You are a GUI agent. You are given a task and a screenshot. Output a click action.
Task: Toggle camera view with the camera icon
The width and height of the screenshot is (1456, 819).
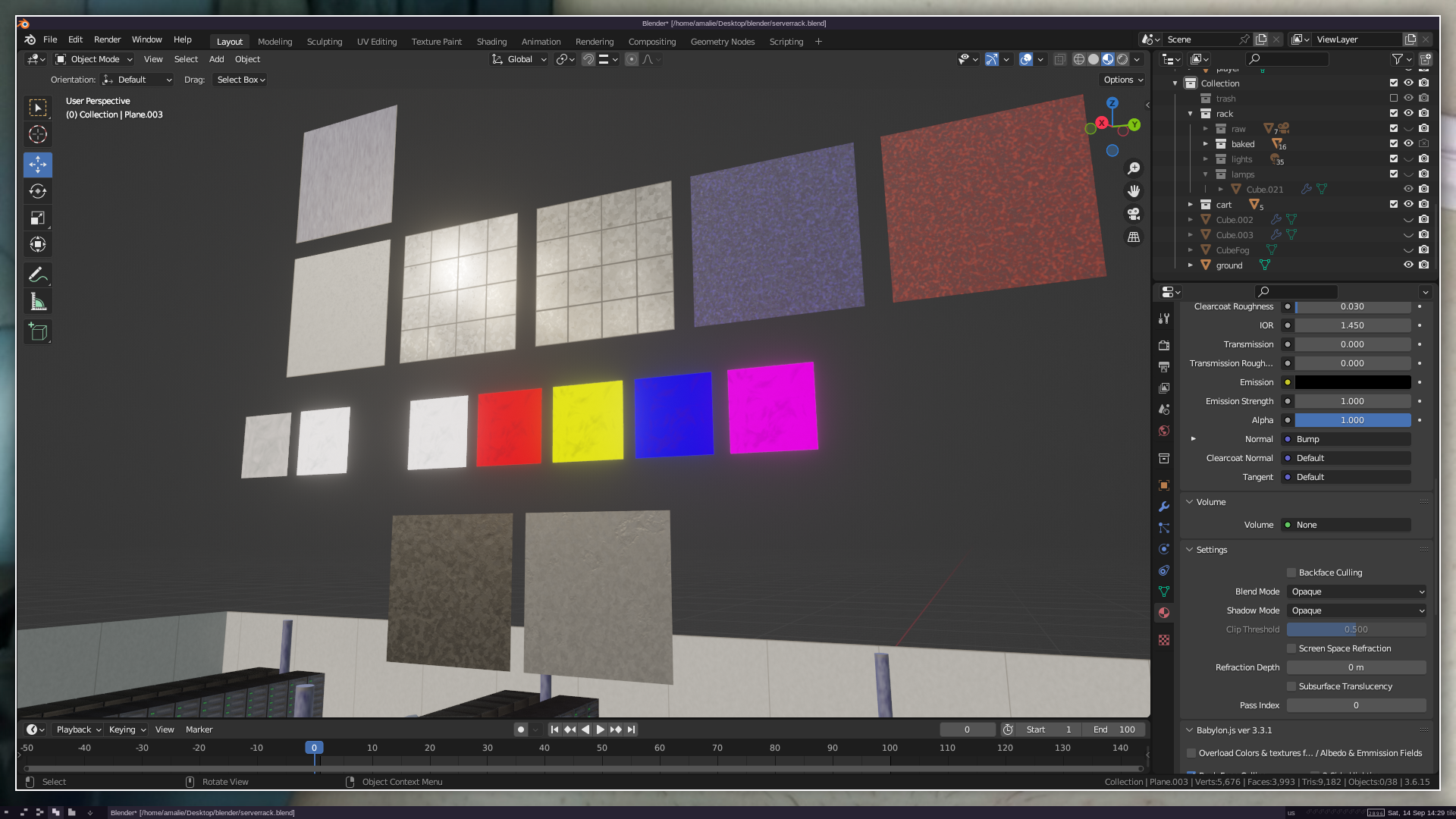point(1134,215)
